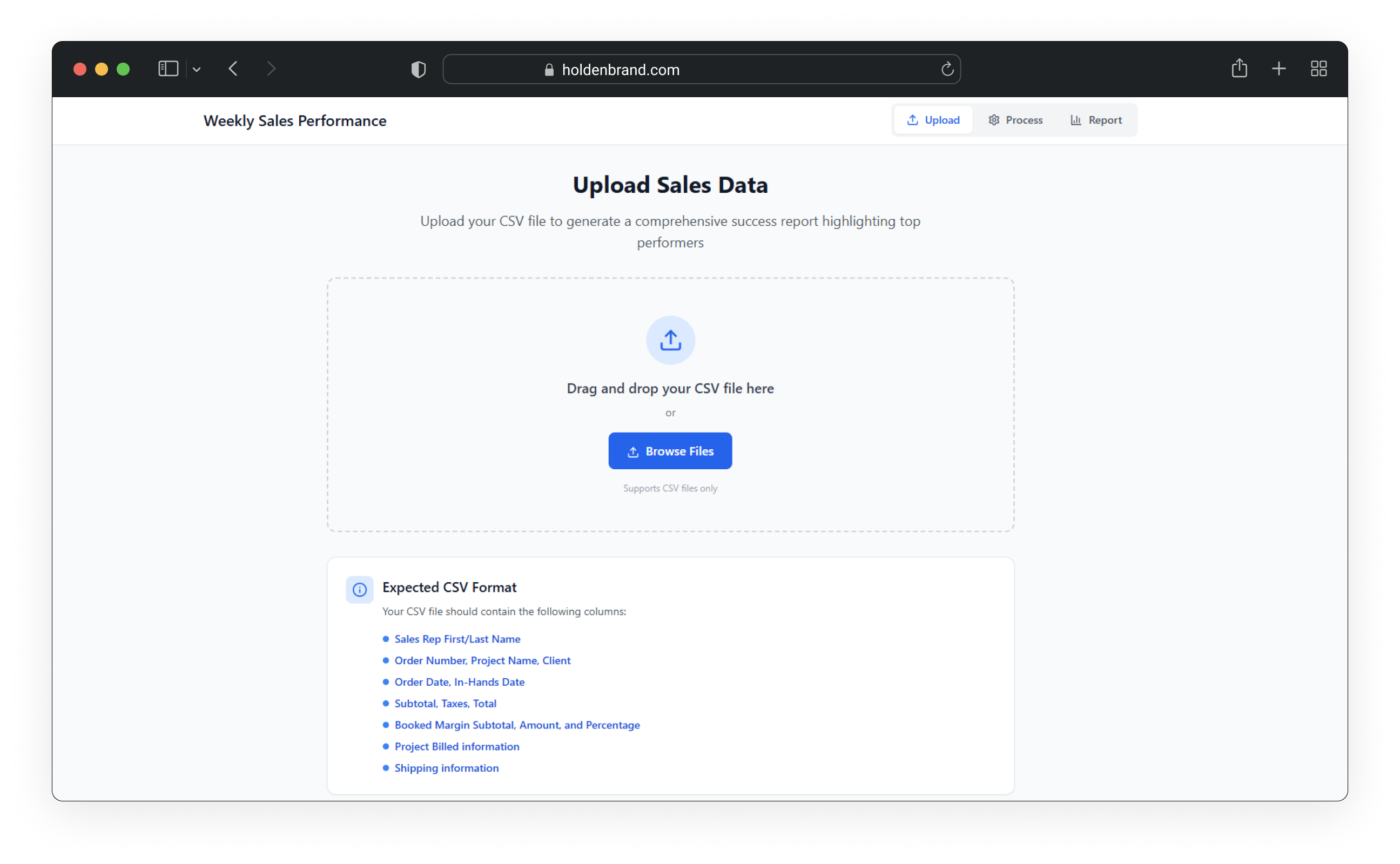
Task: Click the Weekly Sales Performance title
Action: coord(295,120)
